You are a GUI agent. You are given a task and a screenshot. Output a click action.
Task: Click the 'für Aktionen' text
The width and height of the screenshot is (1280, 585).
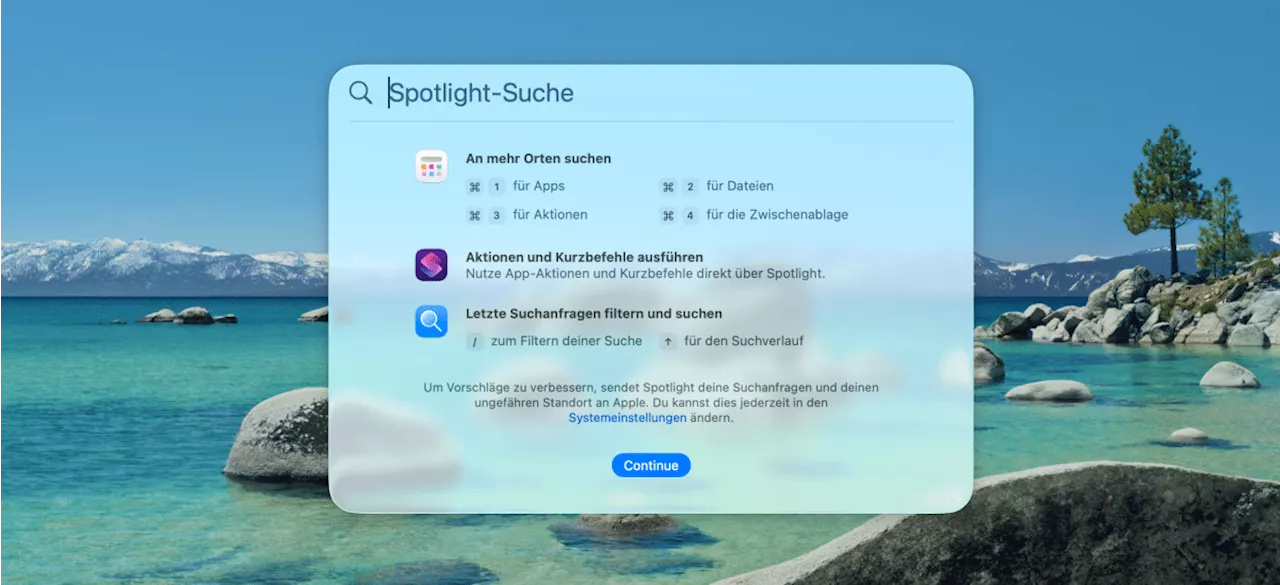550,215
